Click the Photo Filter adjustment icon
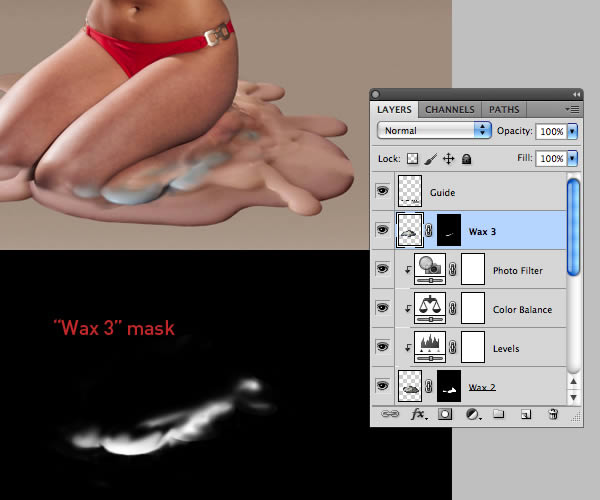 point(430,269)
